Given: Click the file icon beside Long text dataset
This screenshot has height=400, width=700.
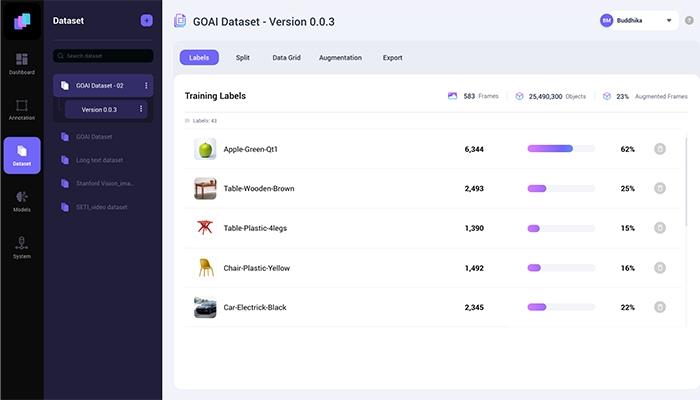Looking at the screenshot, I should coord(65,160).
